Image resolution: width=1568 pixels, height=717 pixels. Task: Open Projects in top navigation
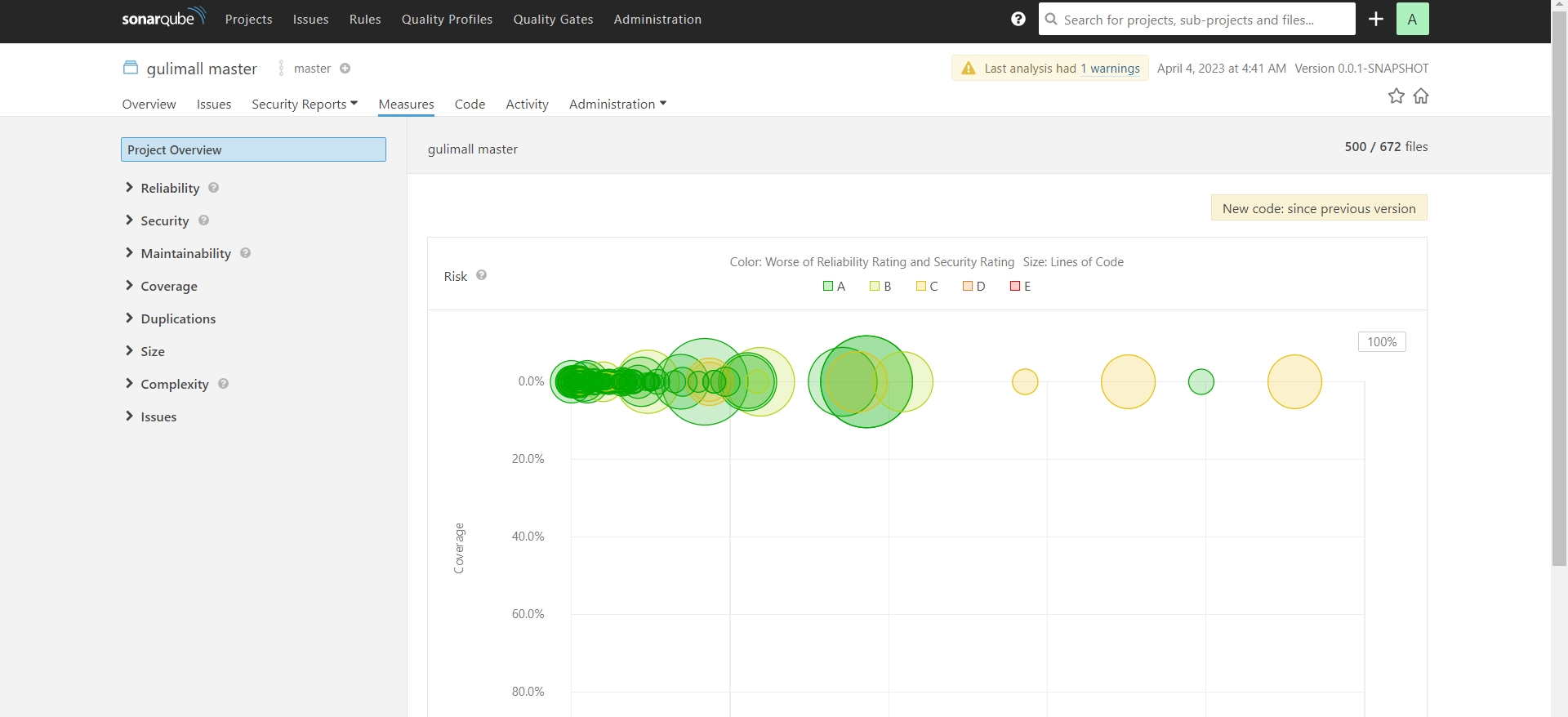click(x=248, y=19)
